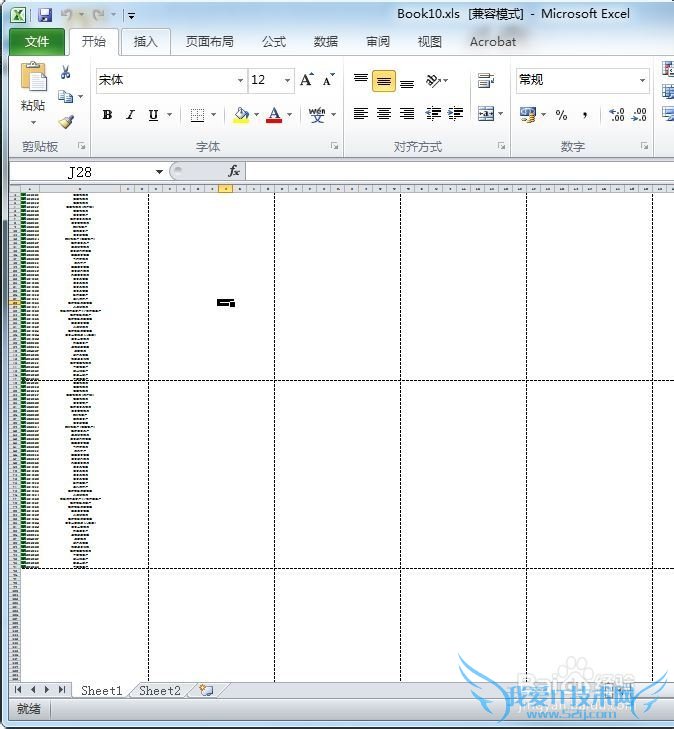The height and width of the screenshot is (729, 674).
Task: Open the Copy dropdown arrow
Action: click(80, 97)
